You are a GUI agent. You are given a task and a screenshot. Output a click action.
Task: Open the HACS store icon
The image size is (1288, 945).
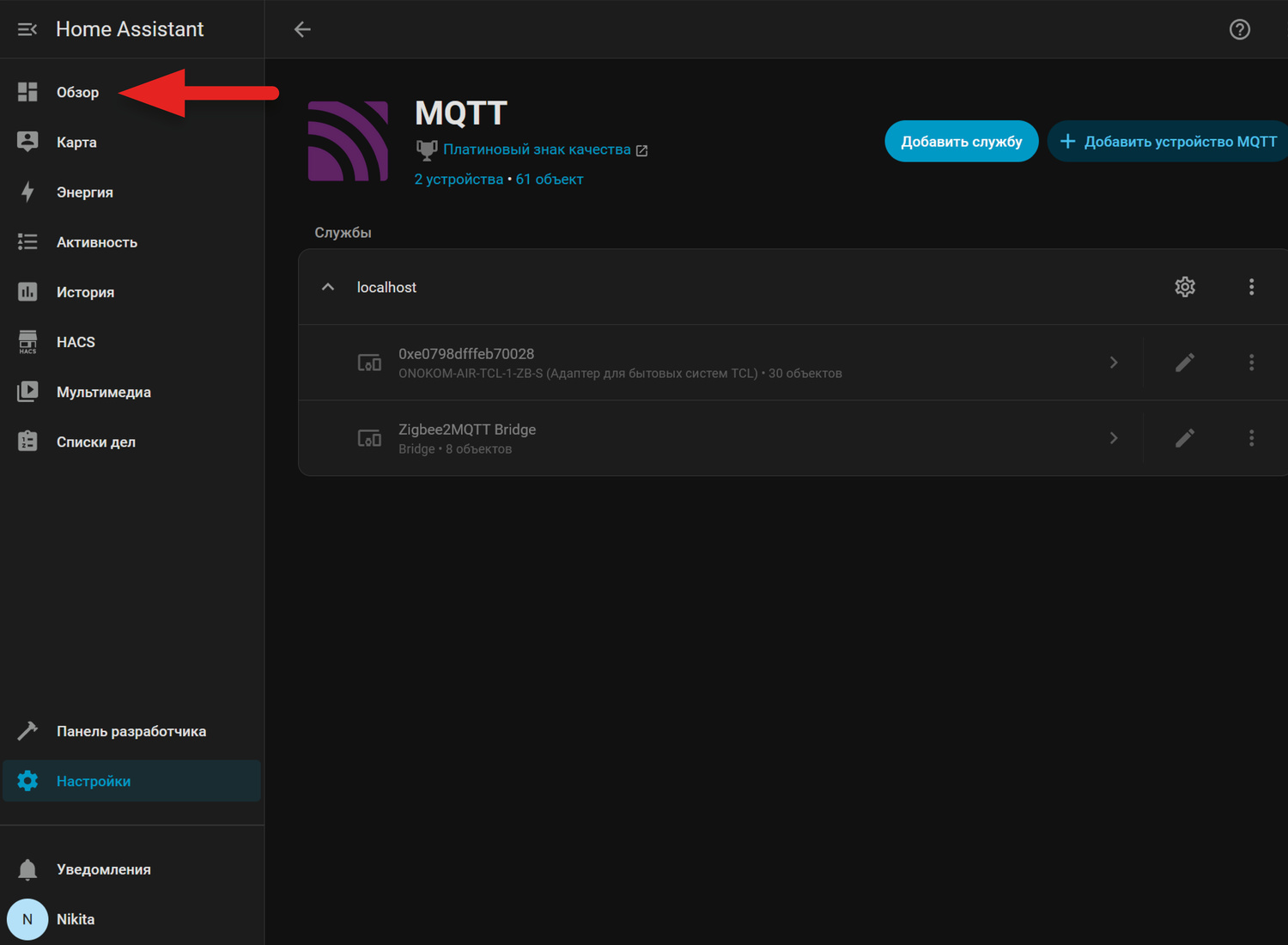tap(27, 342)
